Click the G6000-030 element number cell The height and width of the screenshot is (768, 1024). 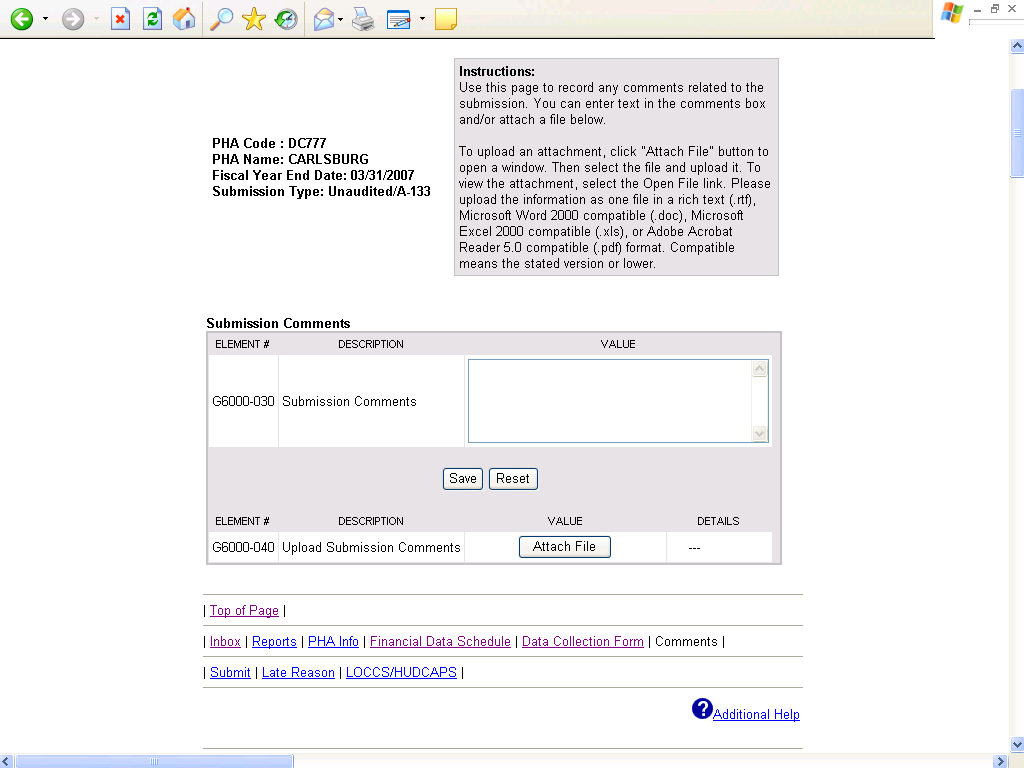coord(243,402)
